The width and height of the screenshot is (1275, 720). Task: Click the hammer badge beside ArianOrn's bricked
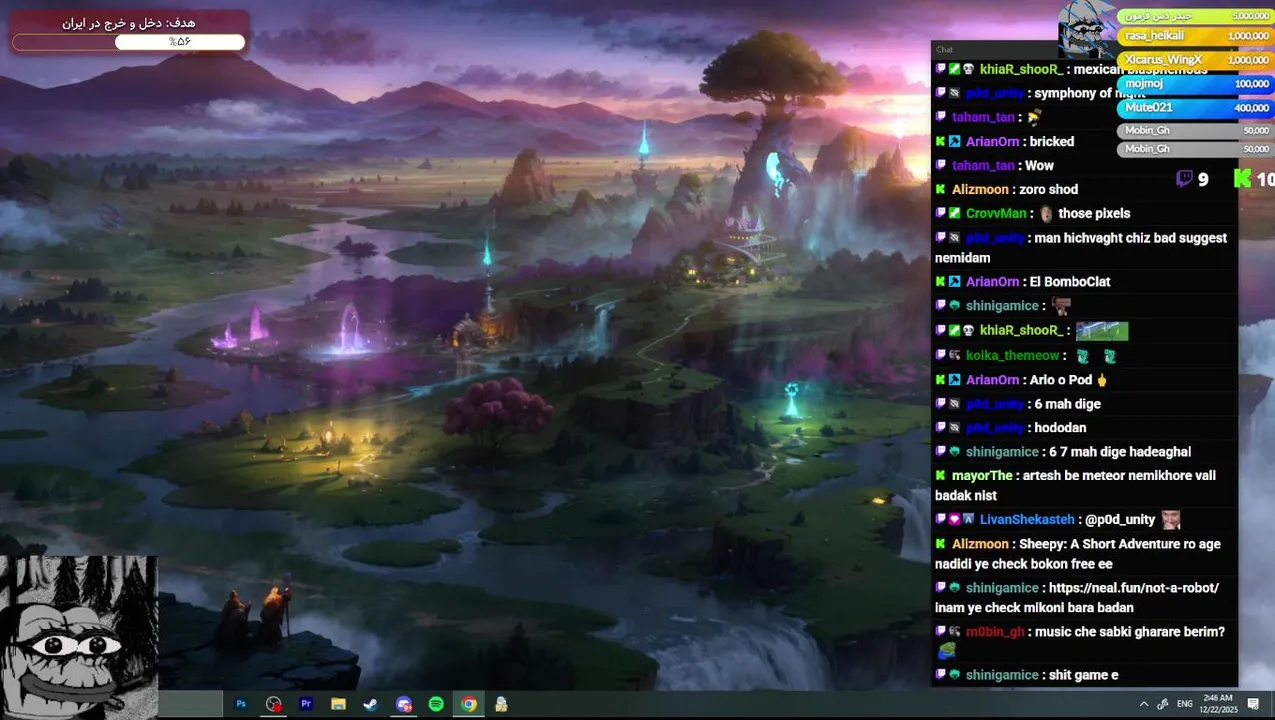tap(955, 141)
